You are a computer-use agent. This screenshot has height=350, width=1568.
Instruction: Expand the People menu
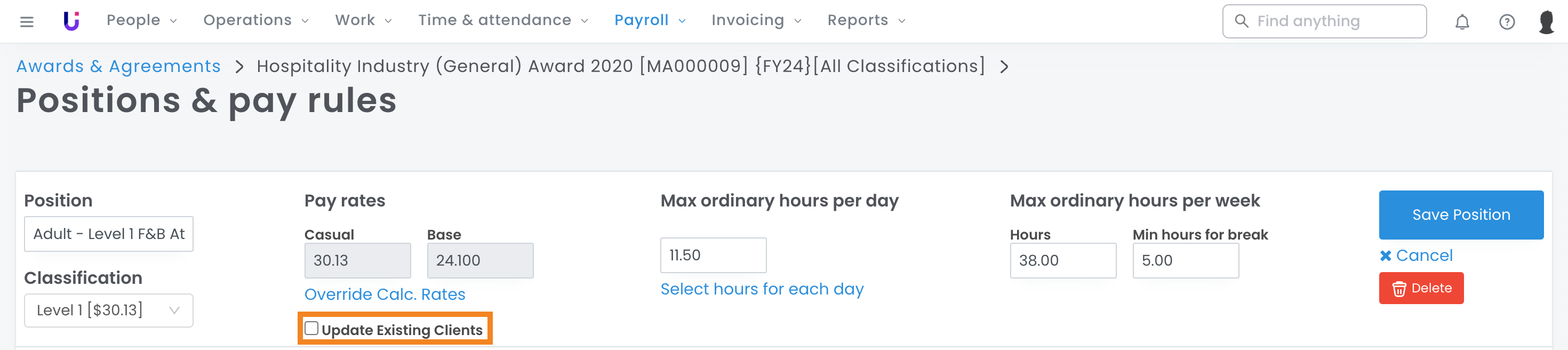click(141, 21)
